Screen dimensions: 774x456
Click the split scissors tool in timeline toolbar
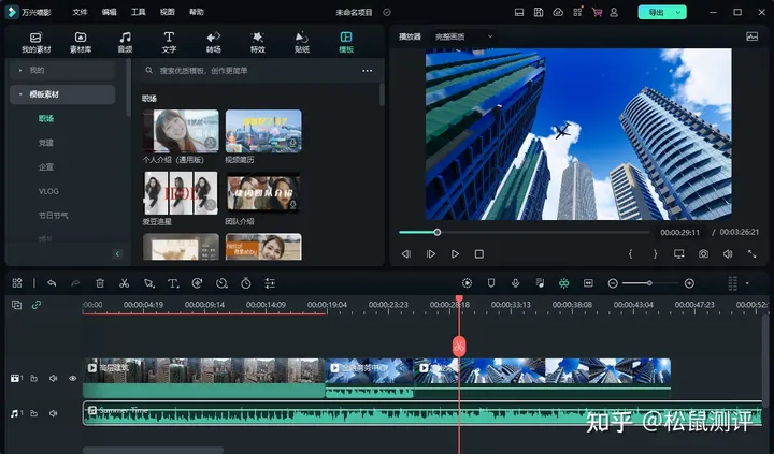[x=124, y=284]
